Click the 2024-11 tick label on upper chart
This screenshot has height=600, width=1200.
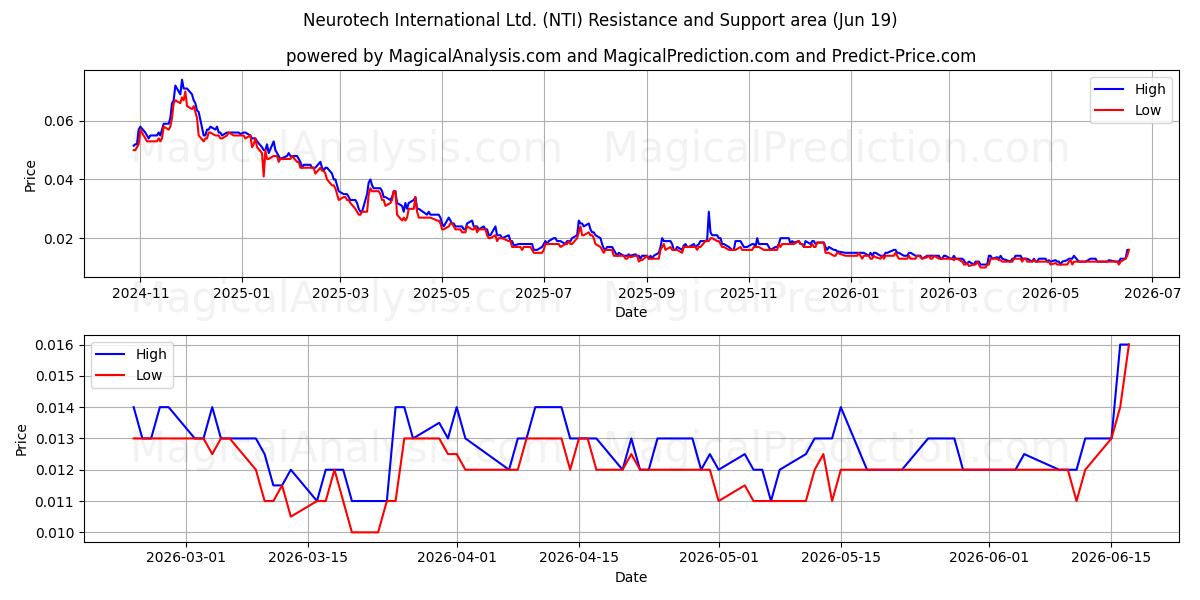click(139, 294)
